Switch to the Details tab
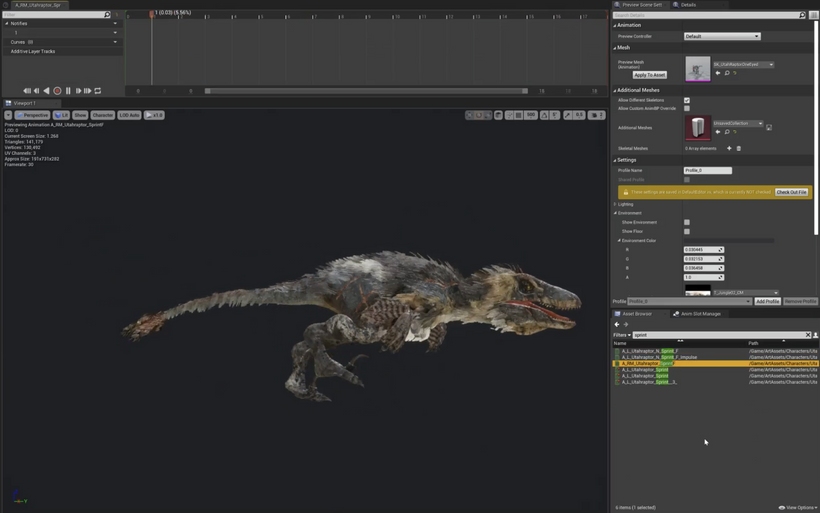 pyautogui.click(x=686, y=5)
